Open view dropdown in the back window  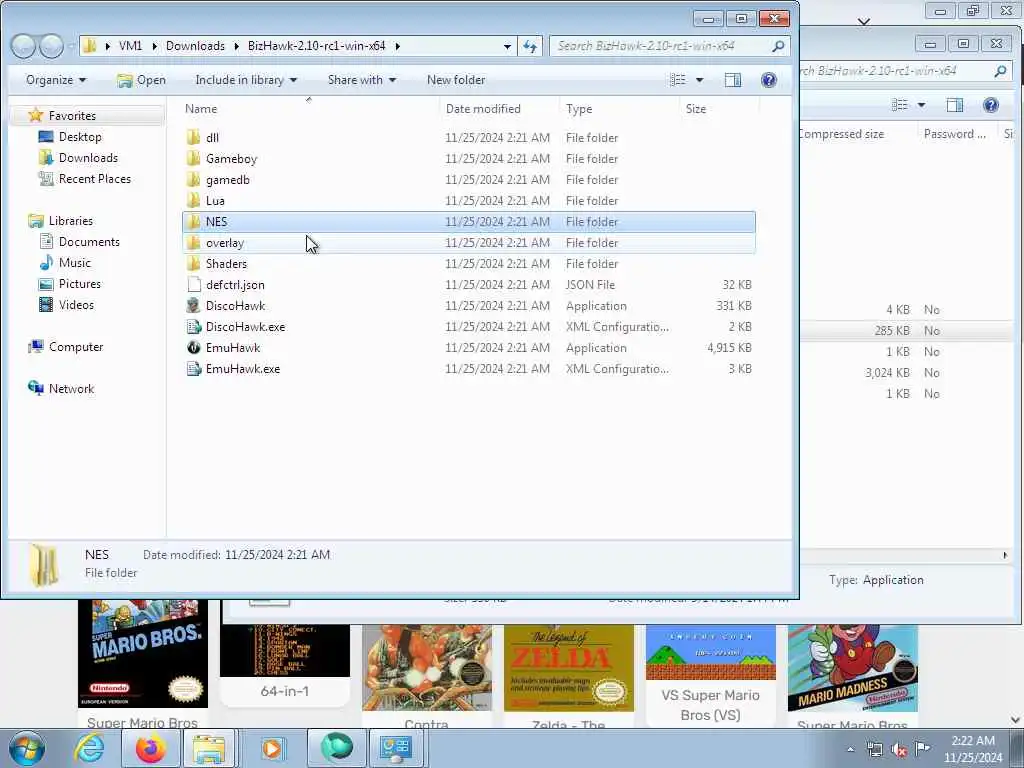[x=921, y=105]
